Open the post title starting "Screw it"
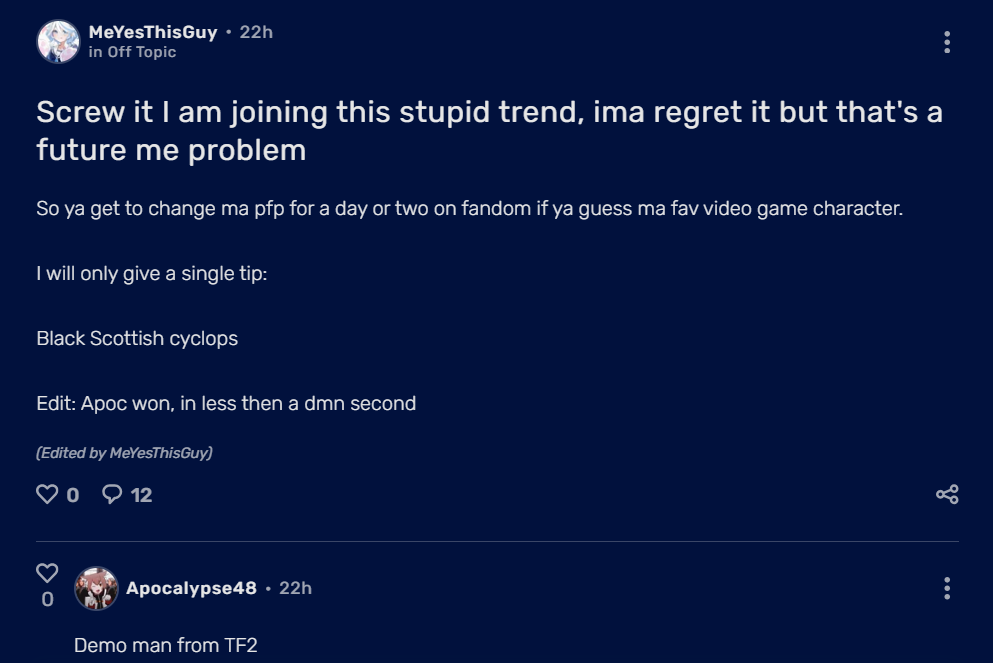The height and width of the screenshot is (663, 993). [489, 130]
